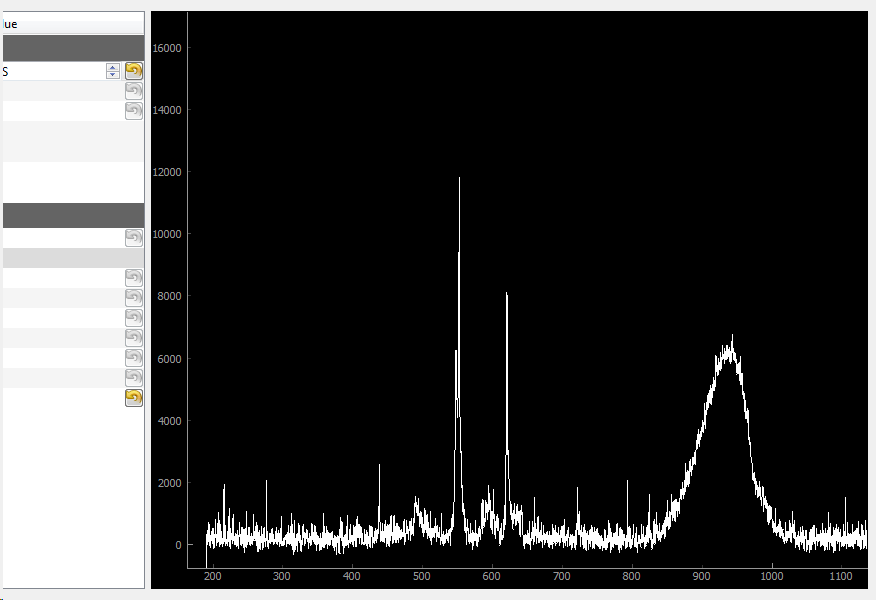Click the text field with value ending in S
The width and height of the screenshot is (876, 600).
point(50,71)
